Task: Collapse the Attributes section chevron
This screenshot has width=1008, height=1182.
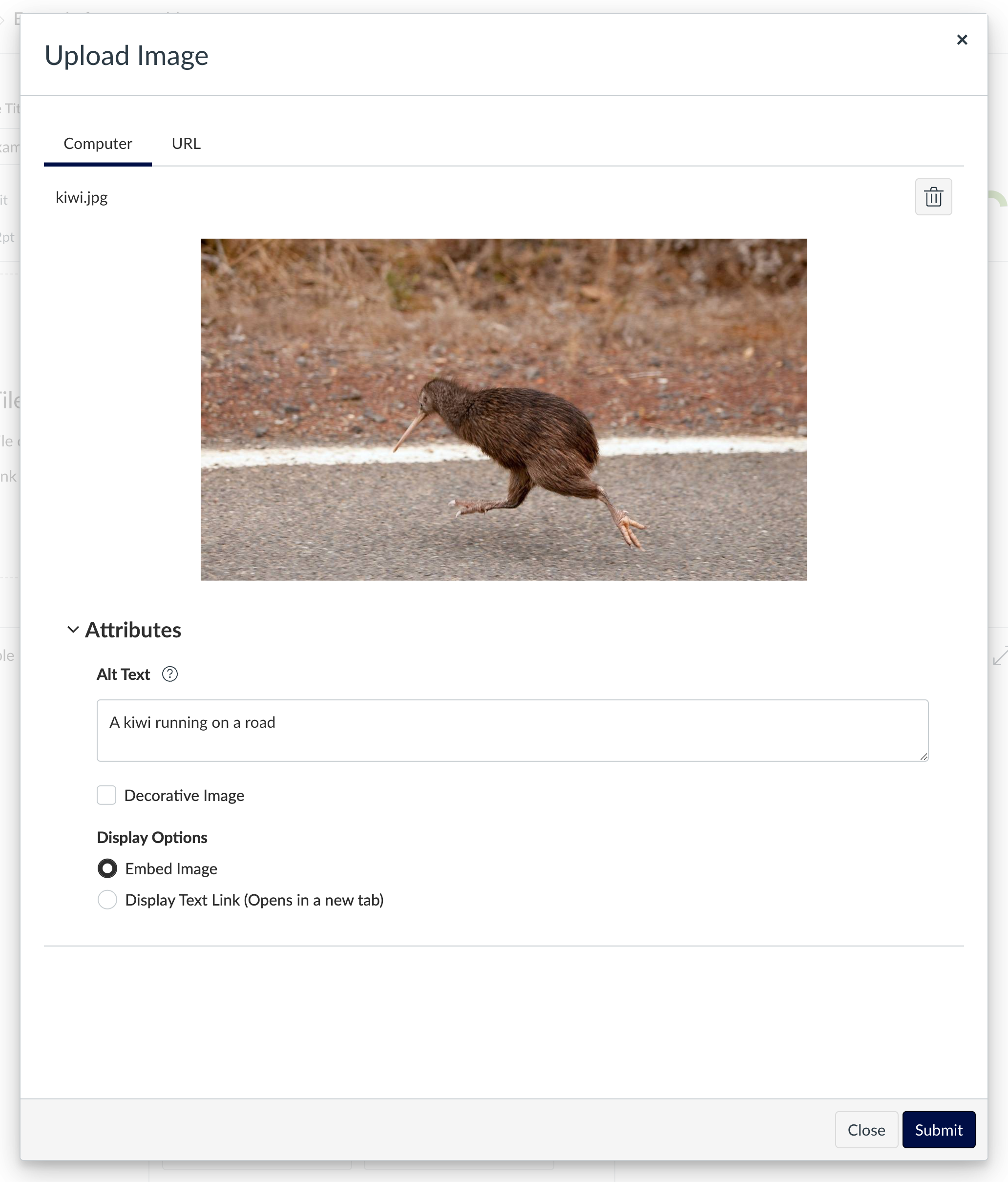Action: point(72,630)
